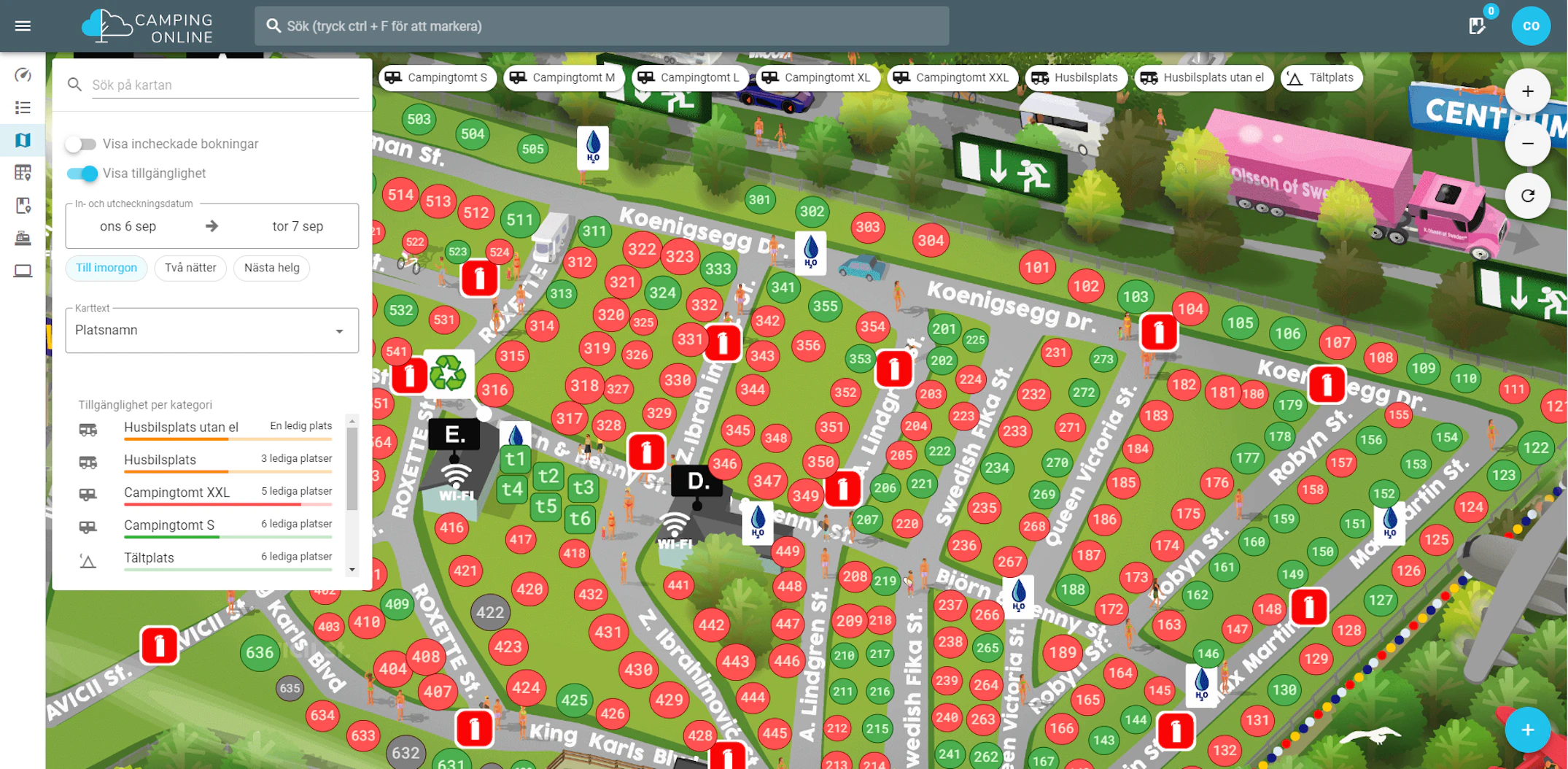Image resolution: width=1568 pixels, height=769 pixels.
Task: Select tent site t6 on map
Action: (x=580, y=519)
